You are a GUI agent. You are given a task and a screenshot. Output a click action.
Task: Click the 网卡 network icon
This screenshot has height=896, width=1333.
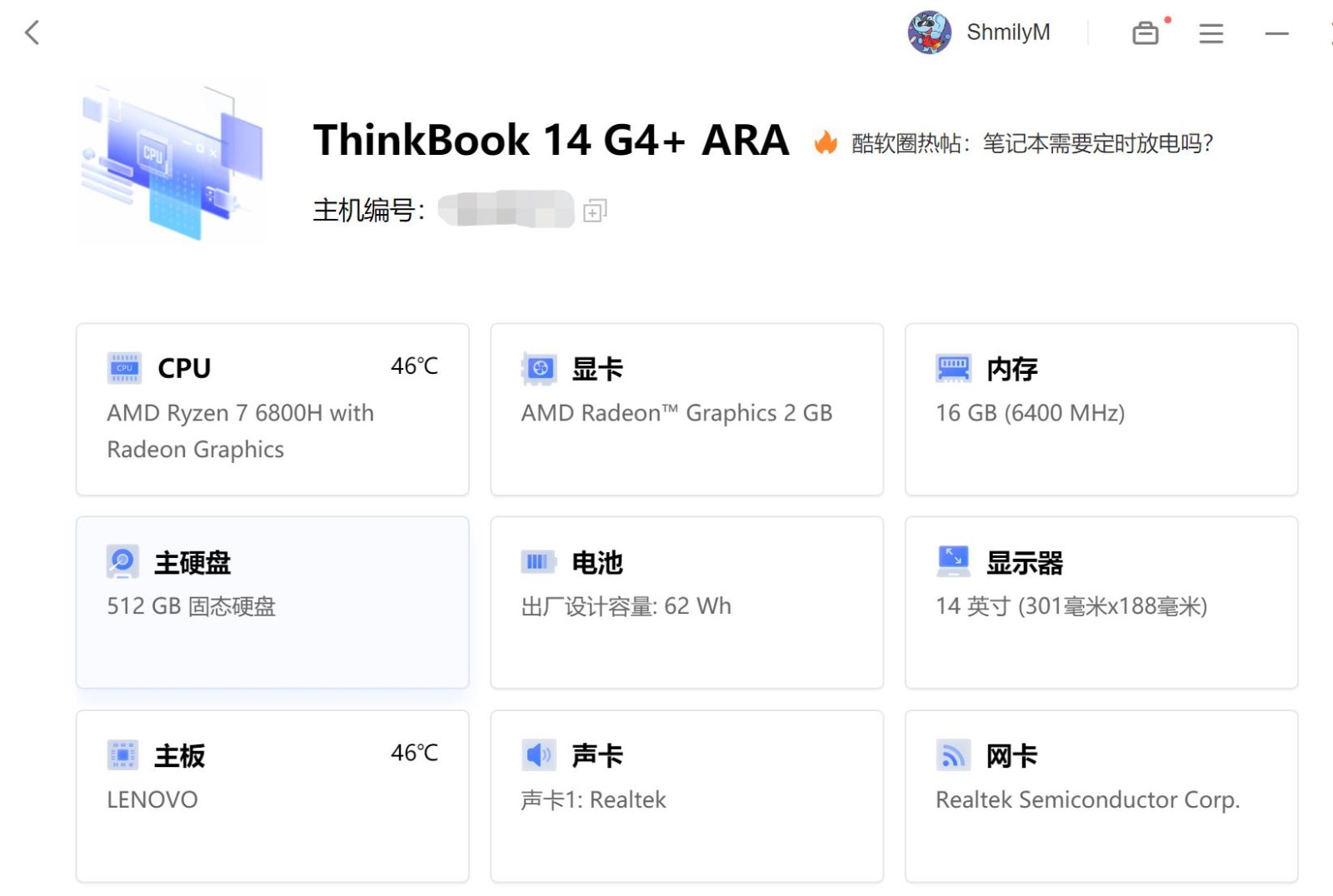click(954, 755)
